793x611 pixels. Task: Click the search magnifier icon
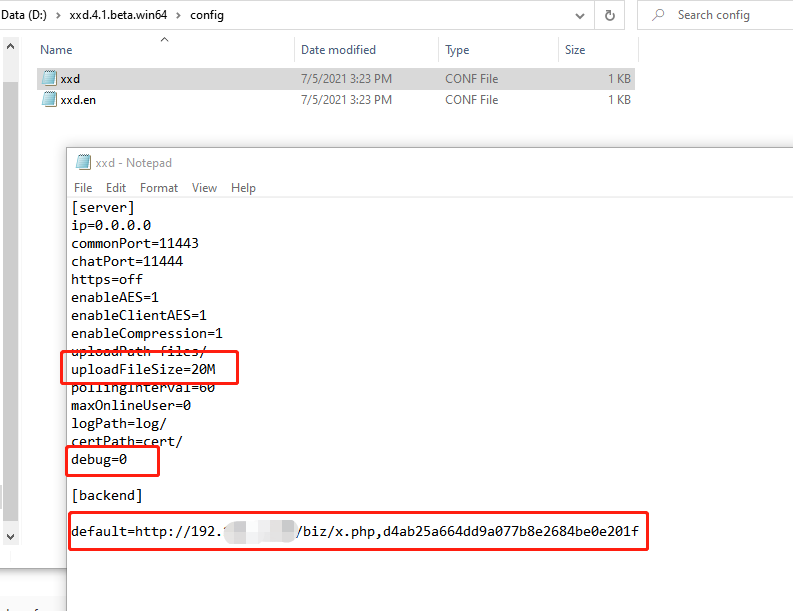[658, 15]
